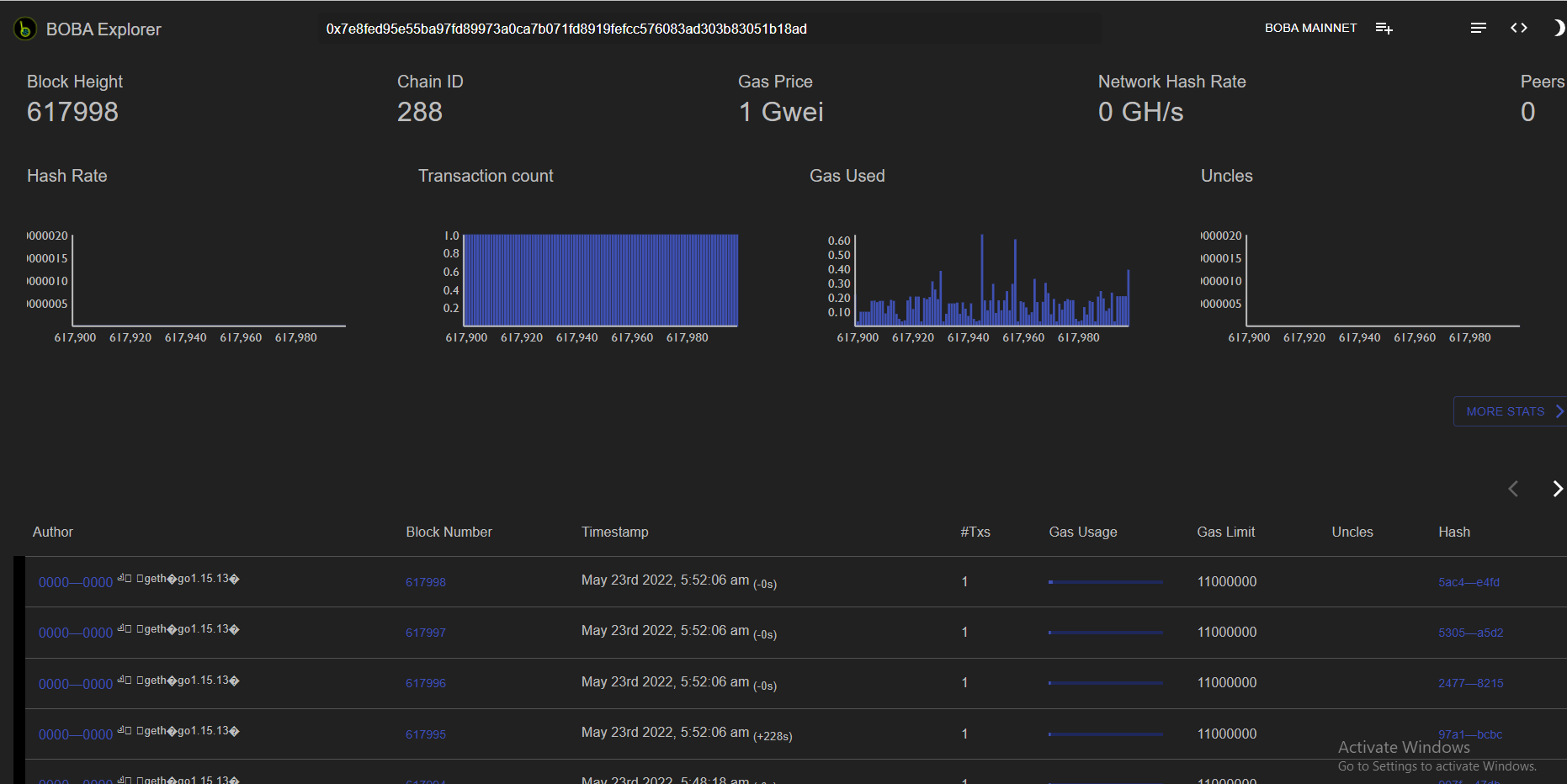Click the #Txs column header

[x=975, y=532]
